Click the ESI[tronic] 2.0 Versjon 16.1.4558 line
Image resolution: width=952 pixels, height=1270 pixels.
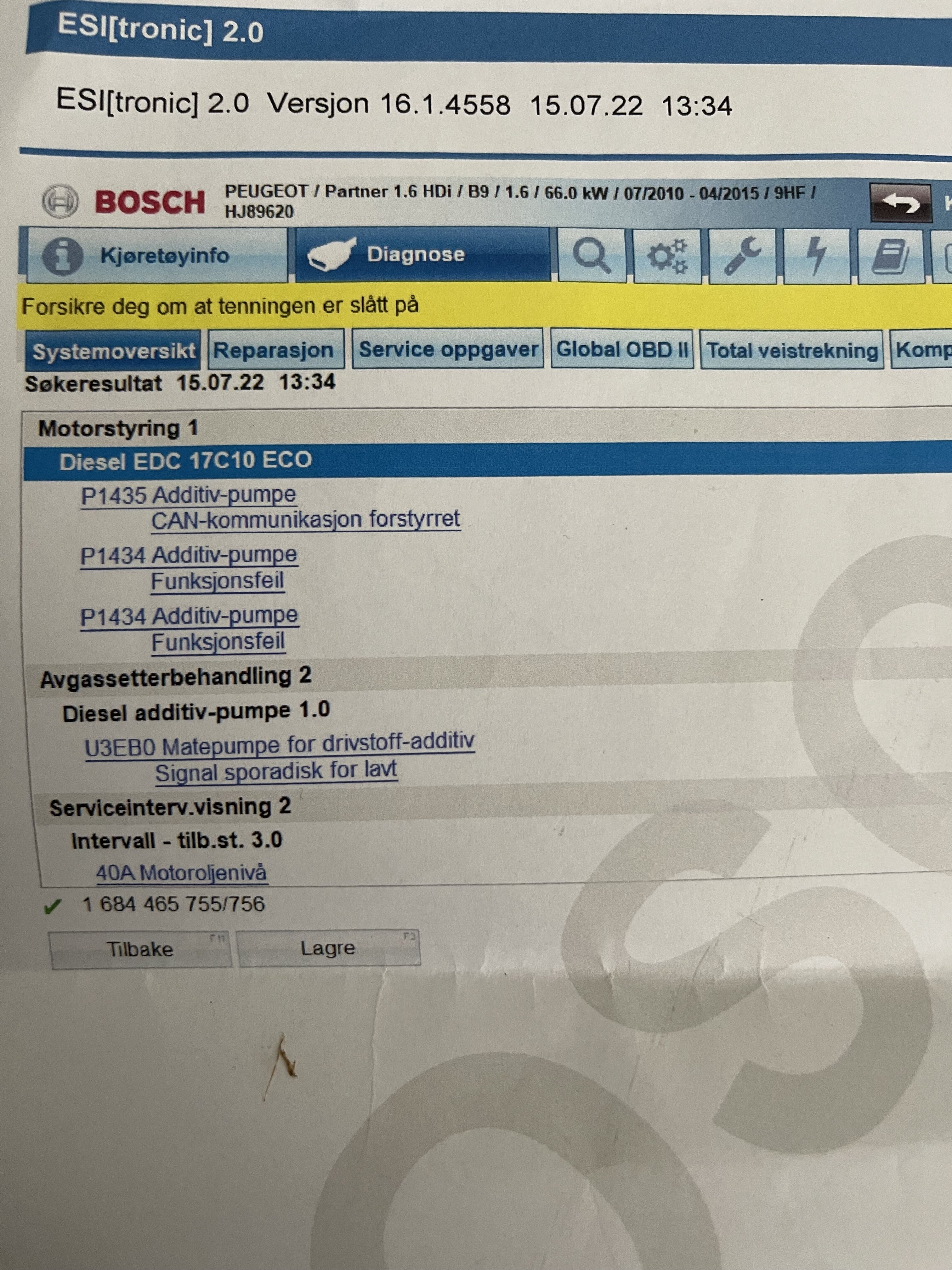coord(394,104)
